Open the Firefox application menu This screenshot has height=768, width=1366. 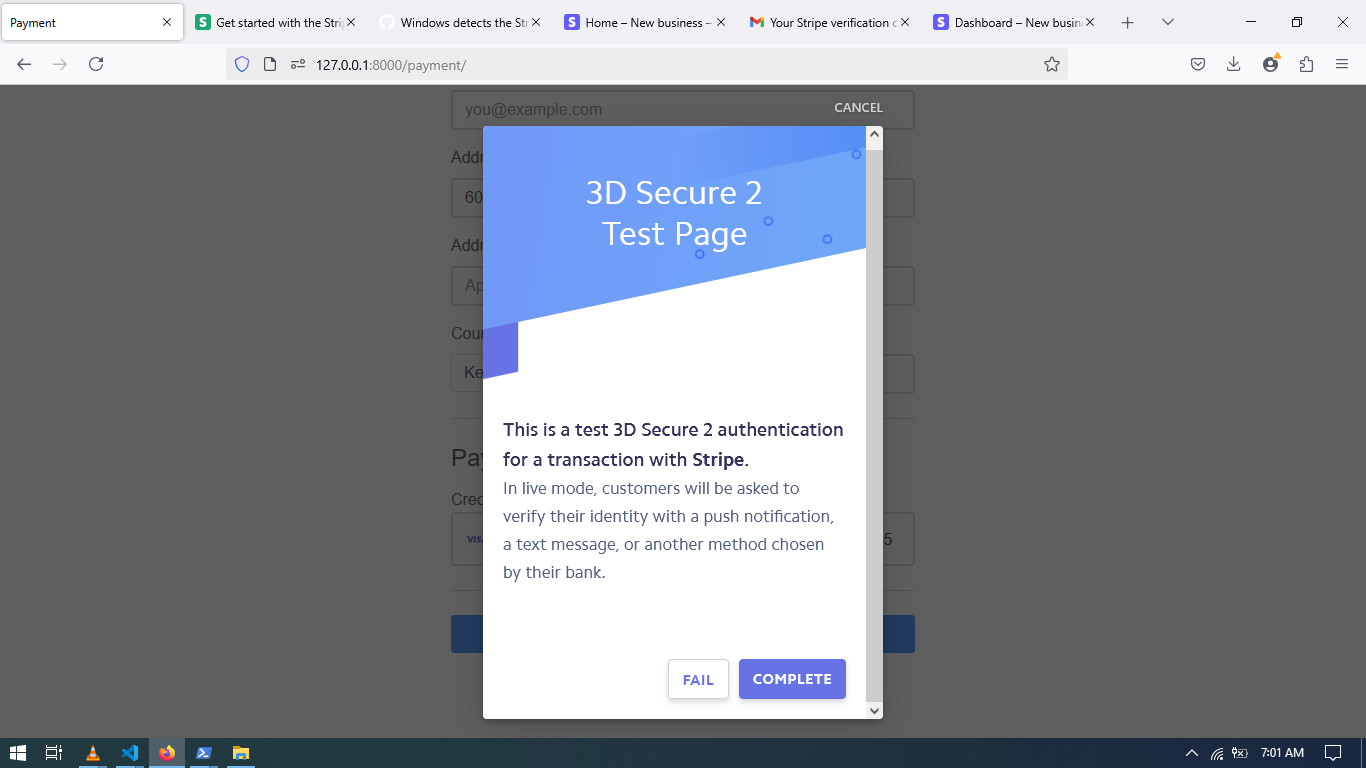click(x=1342, y=64)
